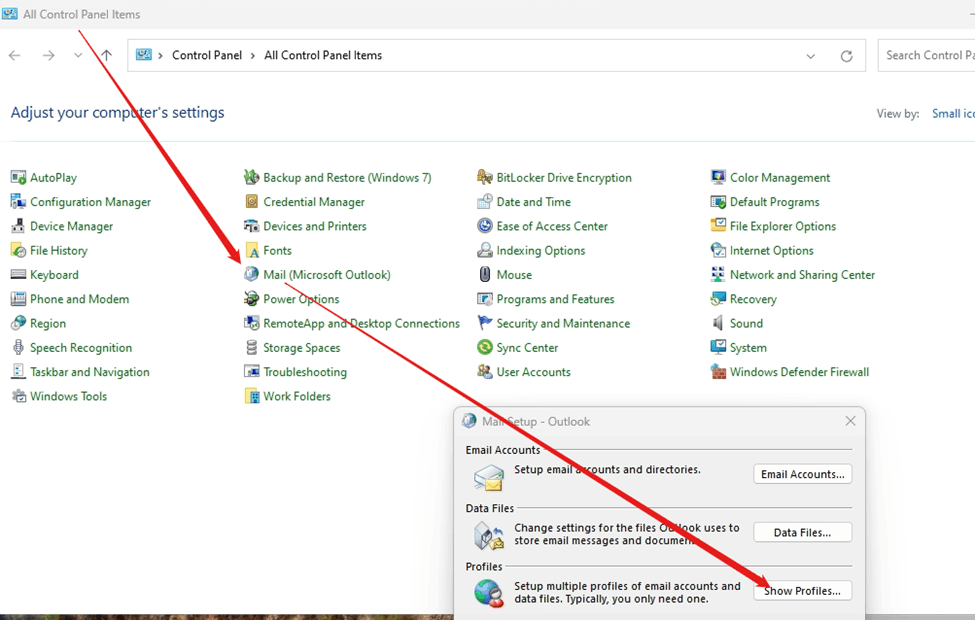The width and height of the screenshot is (975, 620).
Task: Click the Email Accounts... button
Action: tap(803, 474)
